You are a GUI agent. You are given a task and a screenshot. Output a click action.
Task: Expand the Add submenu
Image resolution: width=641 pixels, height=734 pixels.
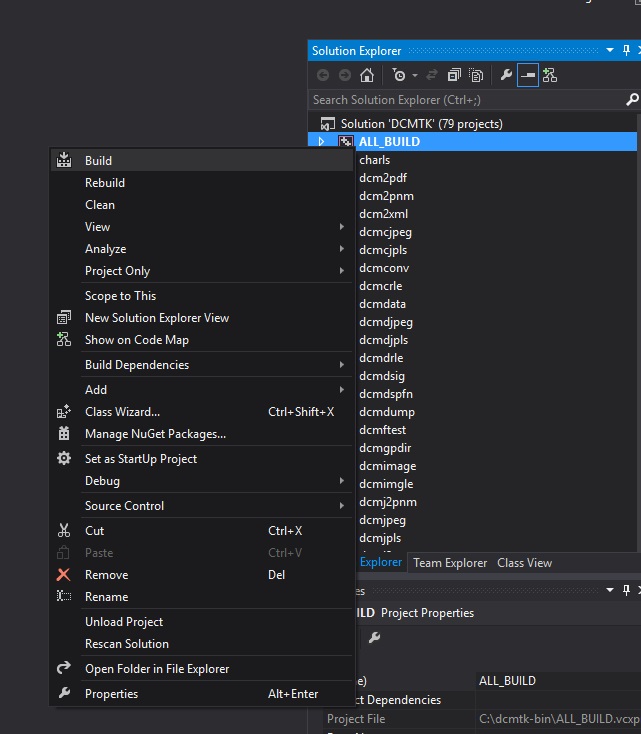pyautogui.click(x=201, y=389)
